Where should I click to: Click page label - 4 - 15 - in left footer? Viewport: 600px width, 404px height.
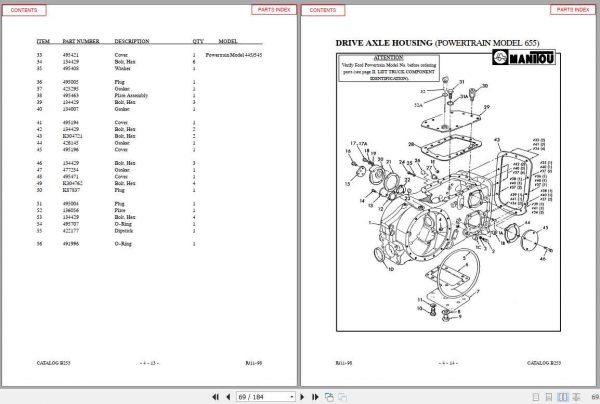149,363
